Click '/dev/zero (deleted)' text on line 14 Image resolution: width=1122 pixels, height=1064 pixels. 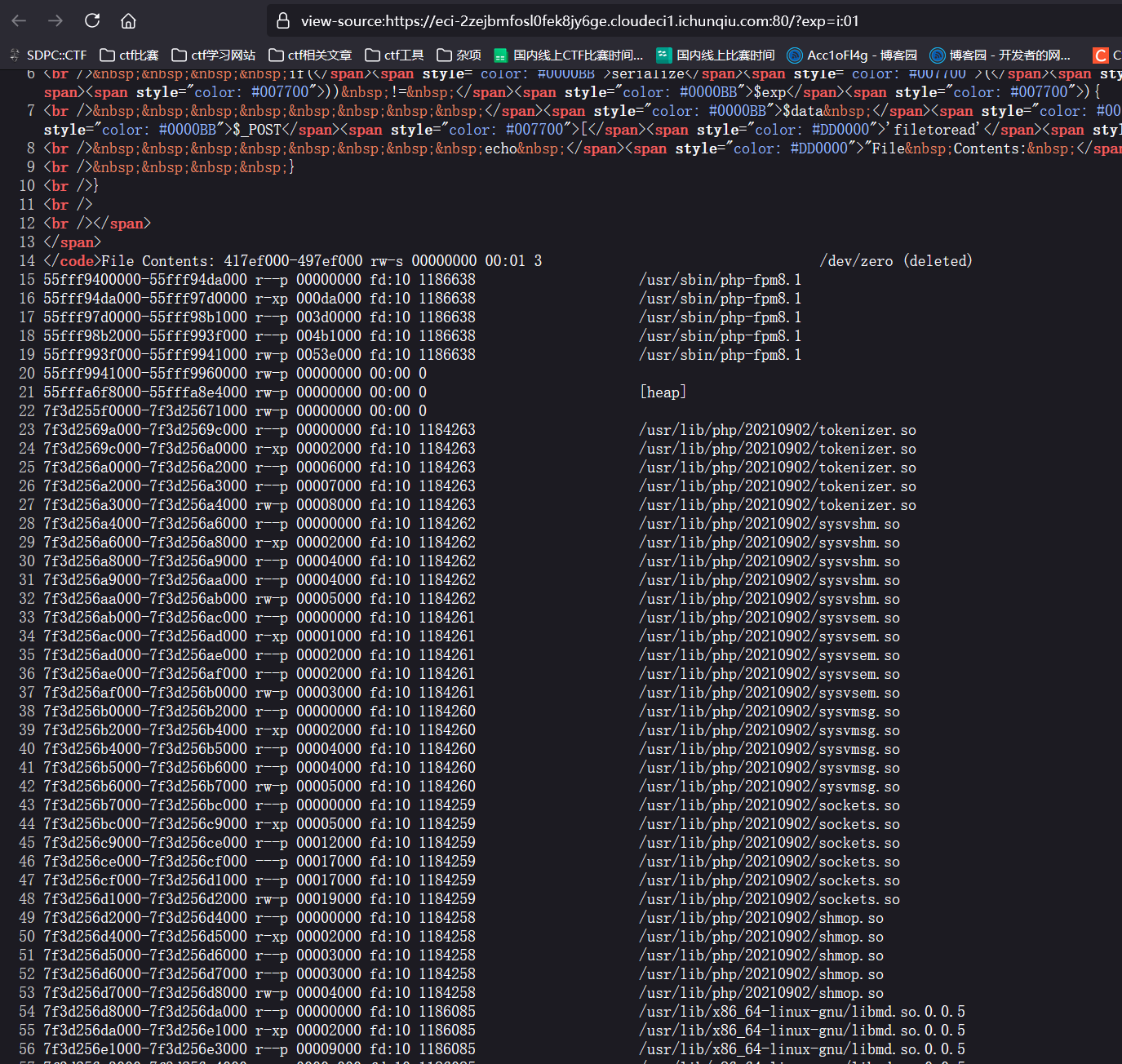tap(896, 261)
